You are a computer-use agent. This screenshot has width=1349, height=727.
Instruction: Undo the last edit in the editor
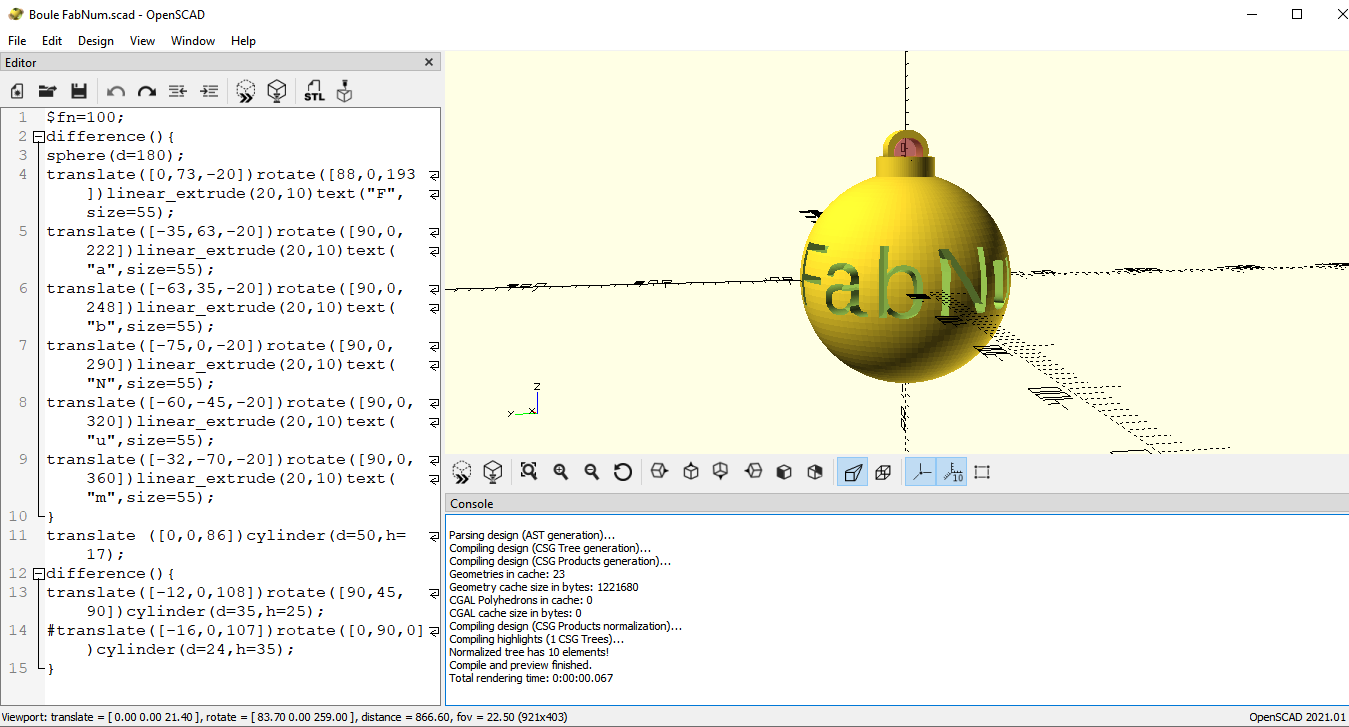[116, 91]
